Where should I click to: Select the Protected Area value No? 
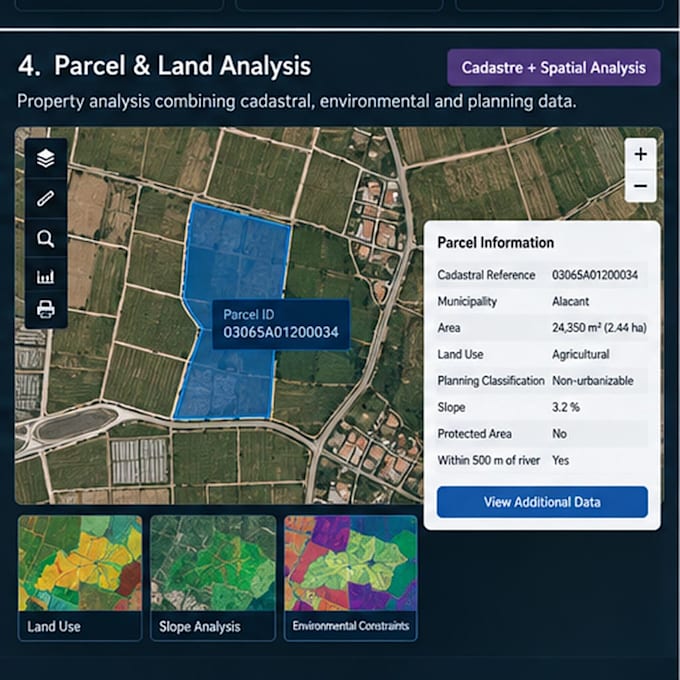(x=559, y=434)
